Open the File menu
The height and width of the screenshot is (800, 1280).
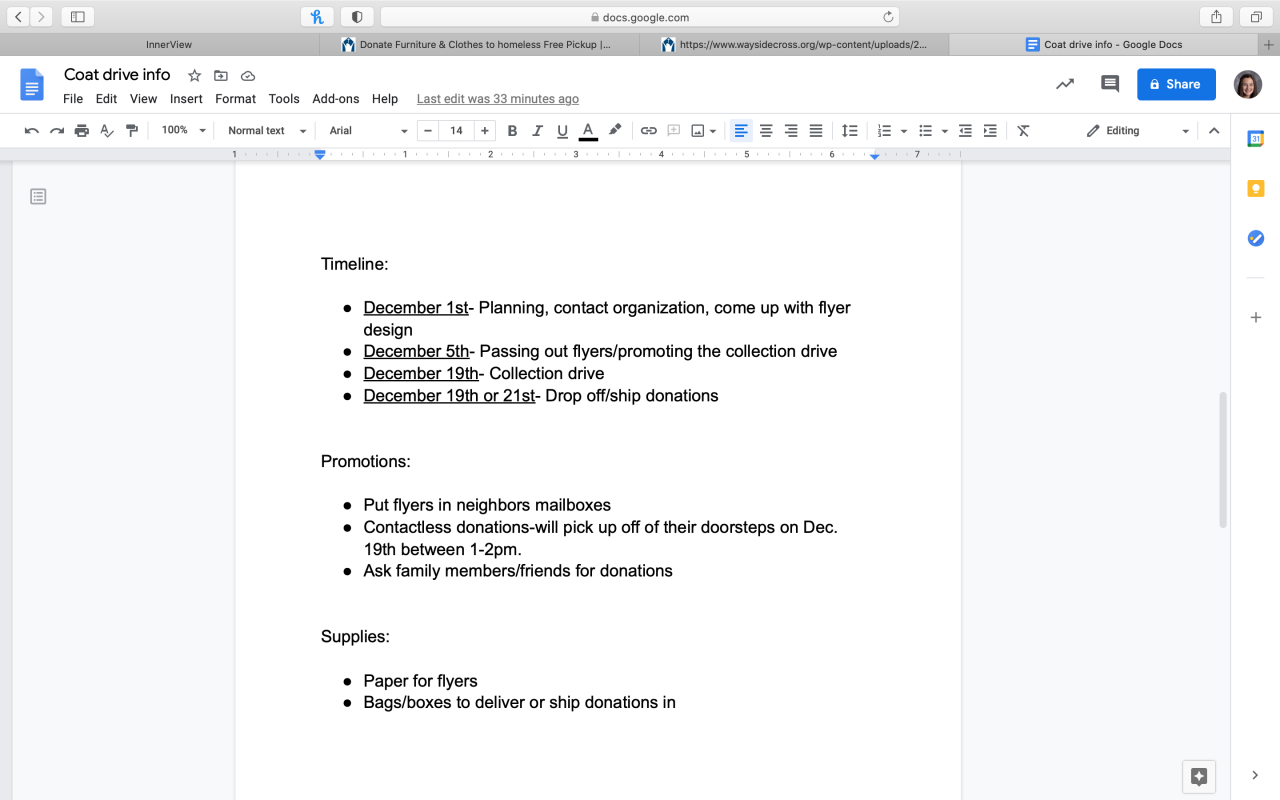[x=73, y=99]
